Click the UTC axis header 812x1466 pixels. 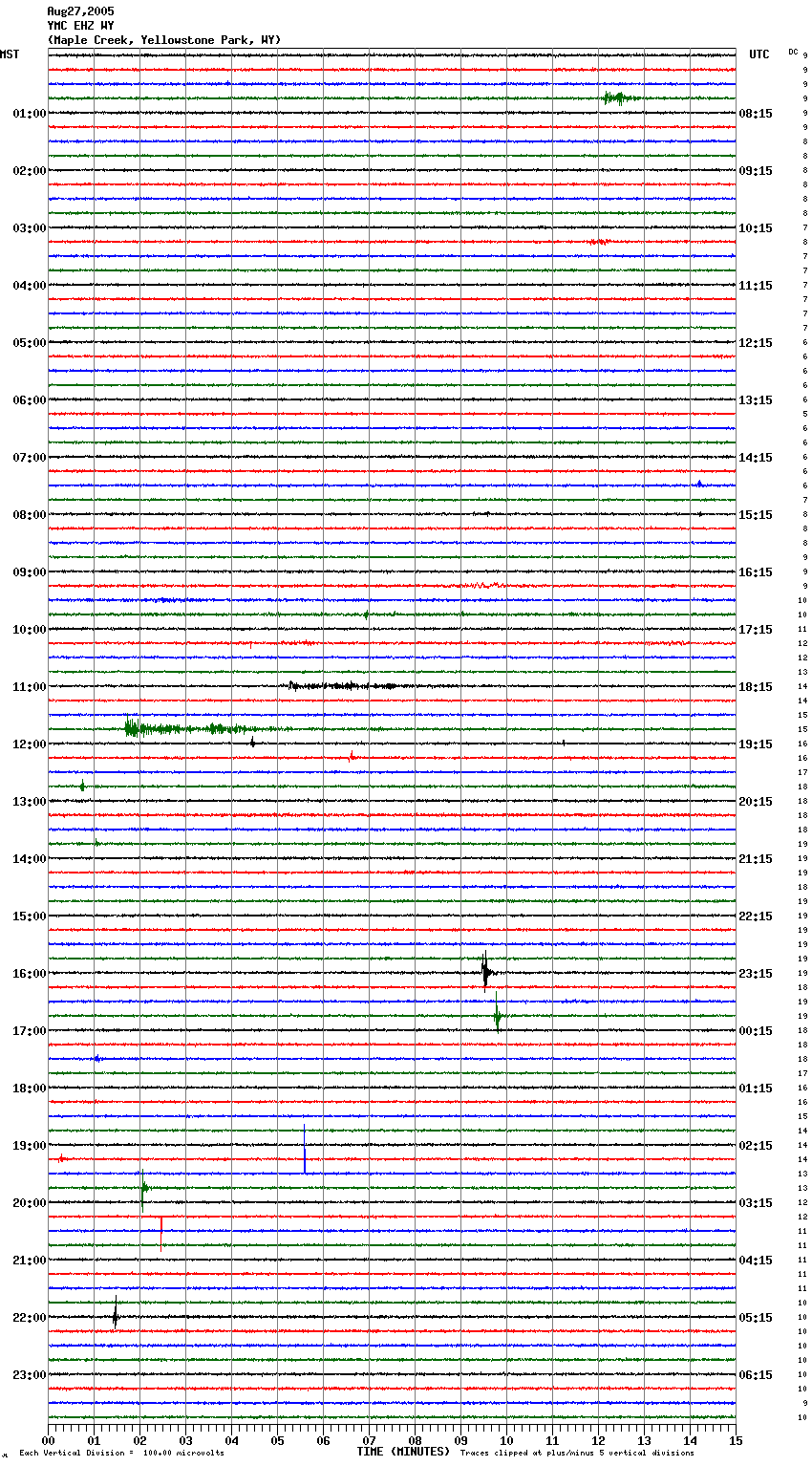pos(759,54)
